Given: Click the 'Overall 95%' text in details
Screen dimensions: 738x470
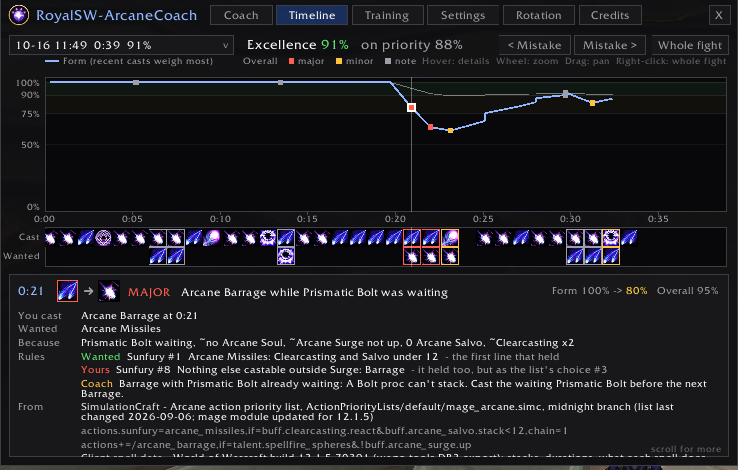Looking at the screenshot, I should tap(688, 291).
